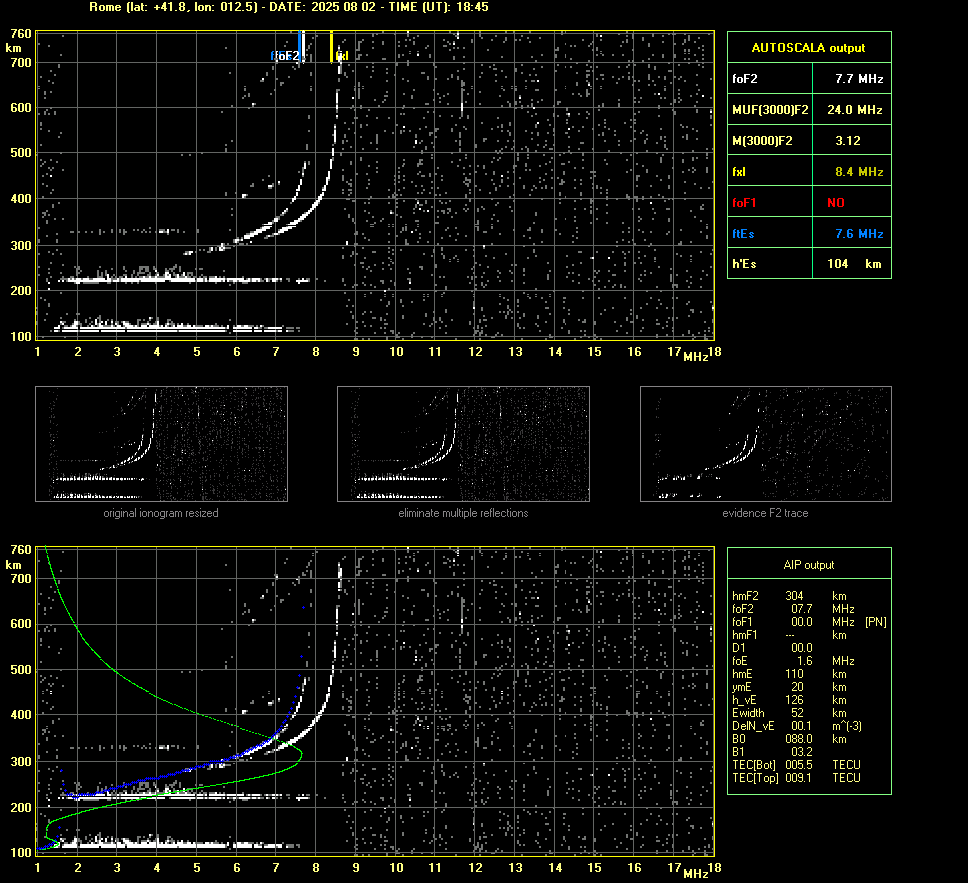Screen dimensions: 968x883
Task: Click the D1 00.0 row
Action: click(772, 648)
